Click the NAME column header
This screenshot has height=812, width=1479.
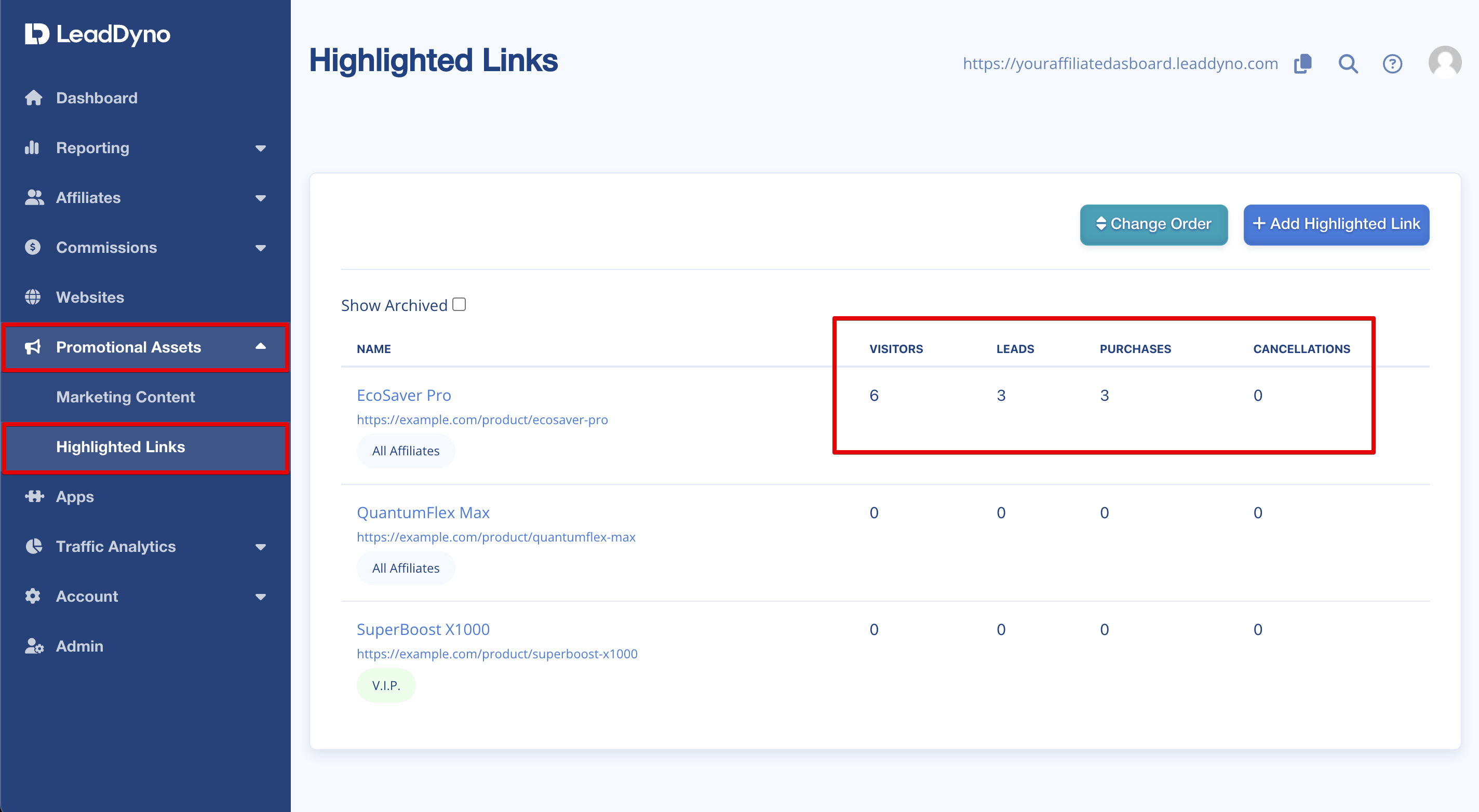(374, 349)
